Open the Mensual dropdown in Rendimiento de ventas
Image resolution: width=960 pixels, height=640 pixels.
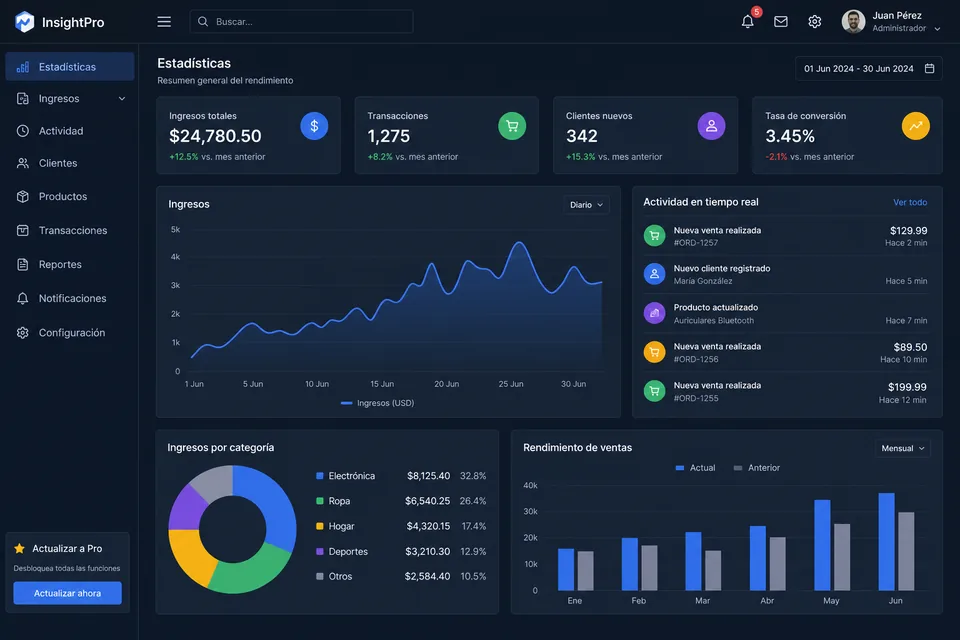pyautogui.click(x=902, y=448)
